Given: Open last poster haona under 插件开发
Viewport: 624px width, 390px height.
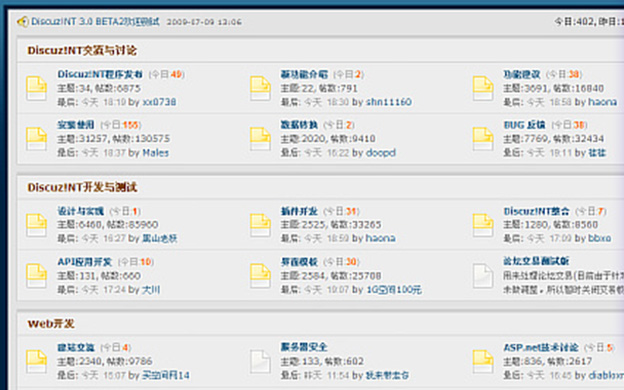Looking at the screenshot, I should point(380,238).
